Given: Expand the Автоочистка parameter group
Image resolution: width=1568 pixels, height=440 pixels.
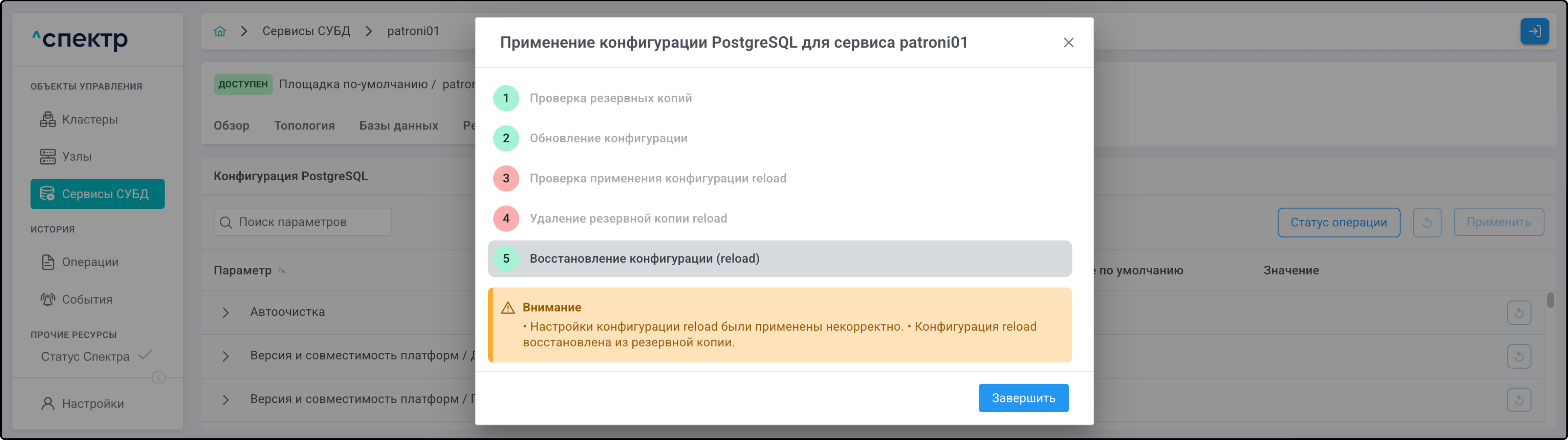Looking at the screenshot, I should coord(226,313).
